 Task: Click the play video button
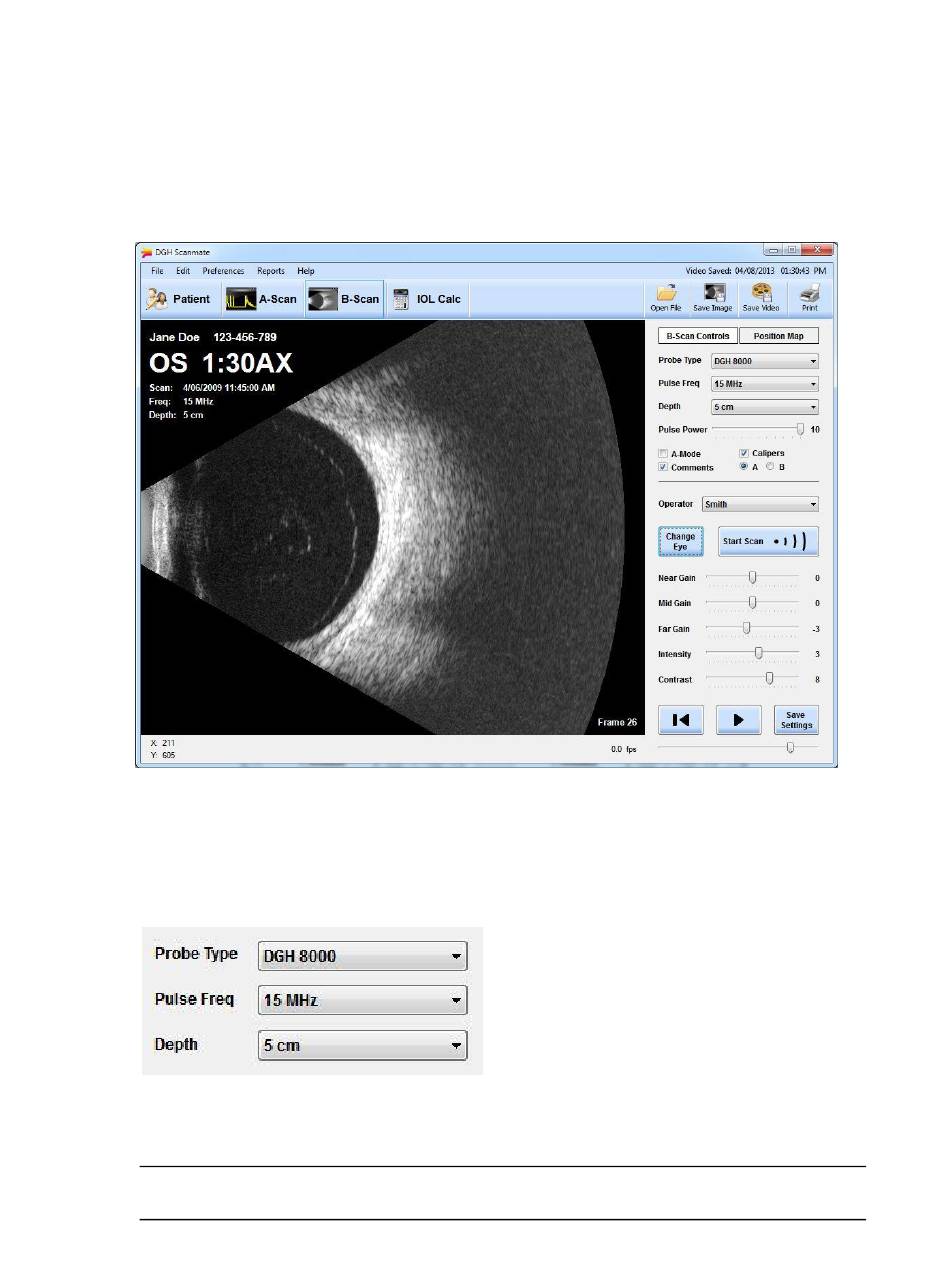[x=739, y=720]
